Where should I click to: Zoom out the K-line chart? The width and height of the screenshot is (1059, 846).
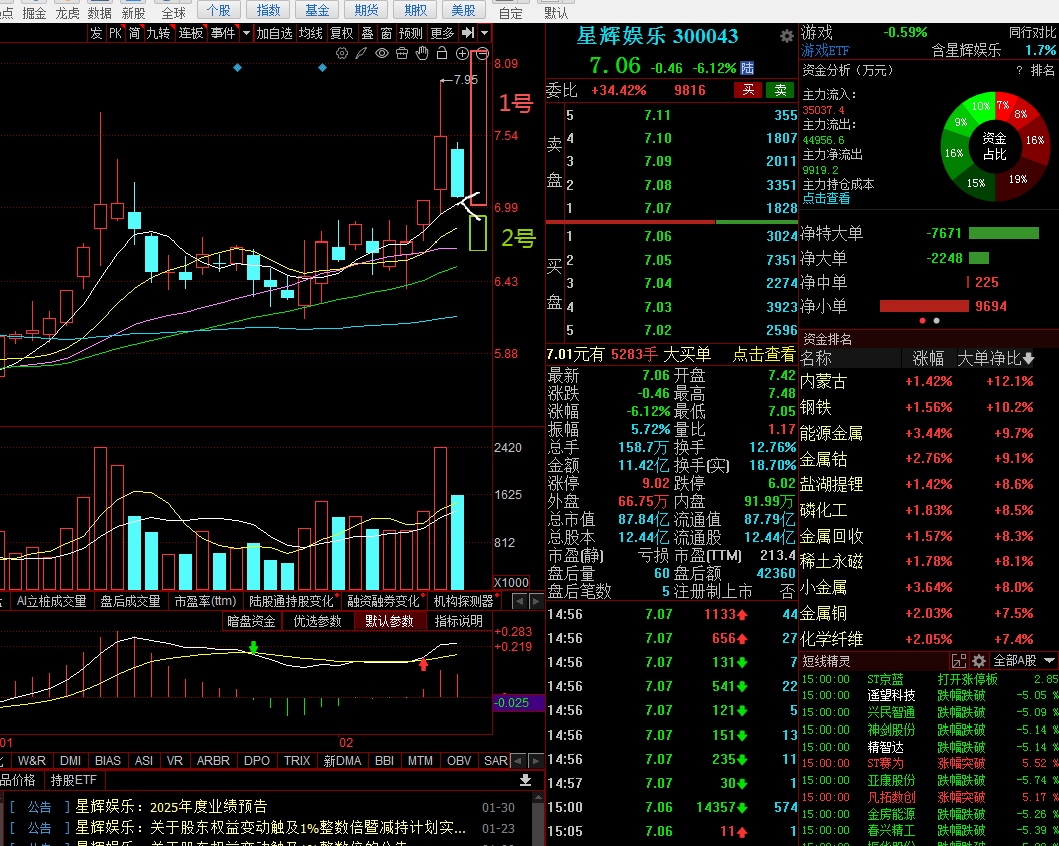tap(482, 54)
